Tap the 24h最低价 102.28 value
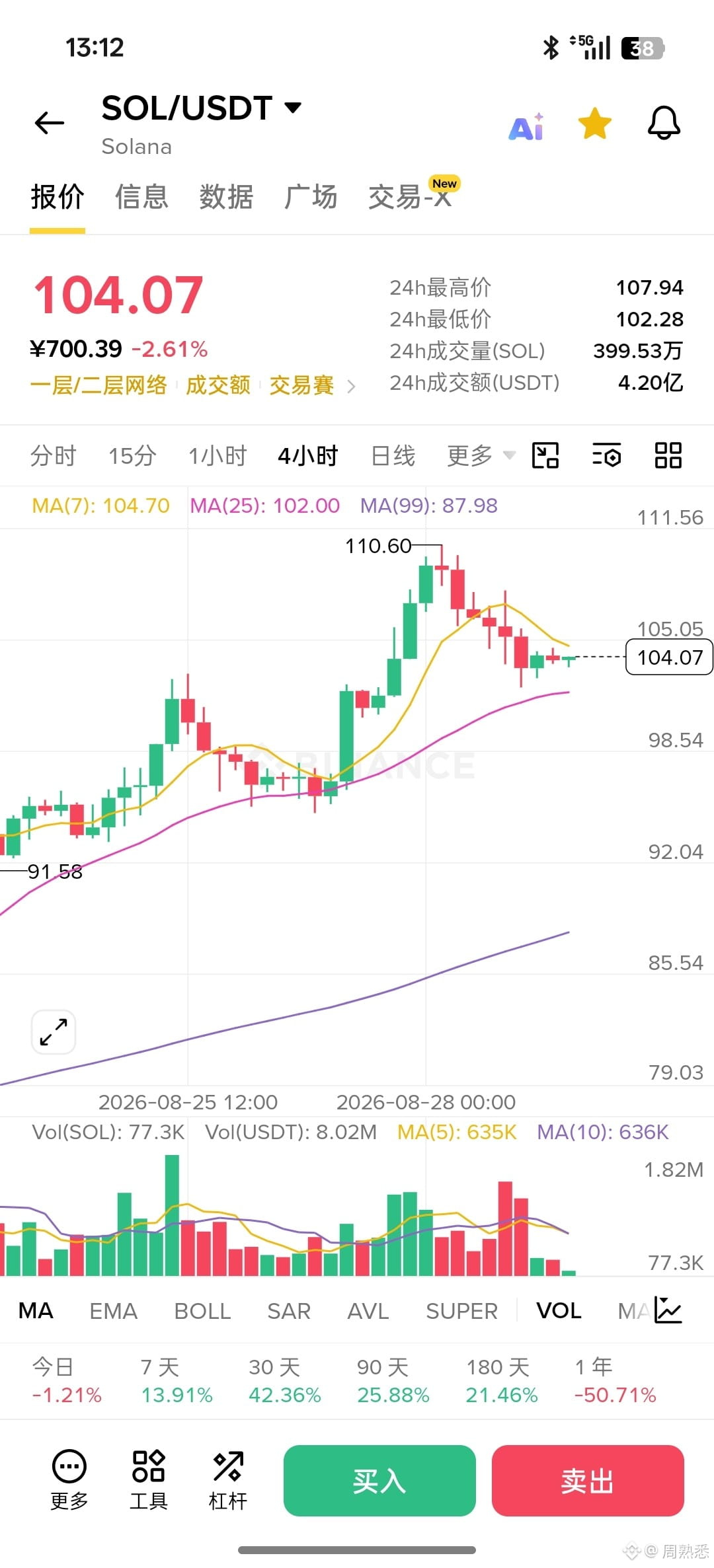The image size is (714, 1568). point(649,319)
